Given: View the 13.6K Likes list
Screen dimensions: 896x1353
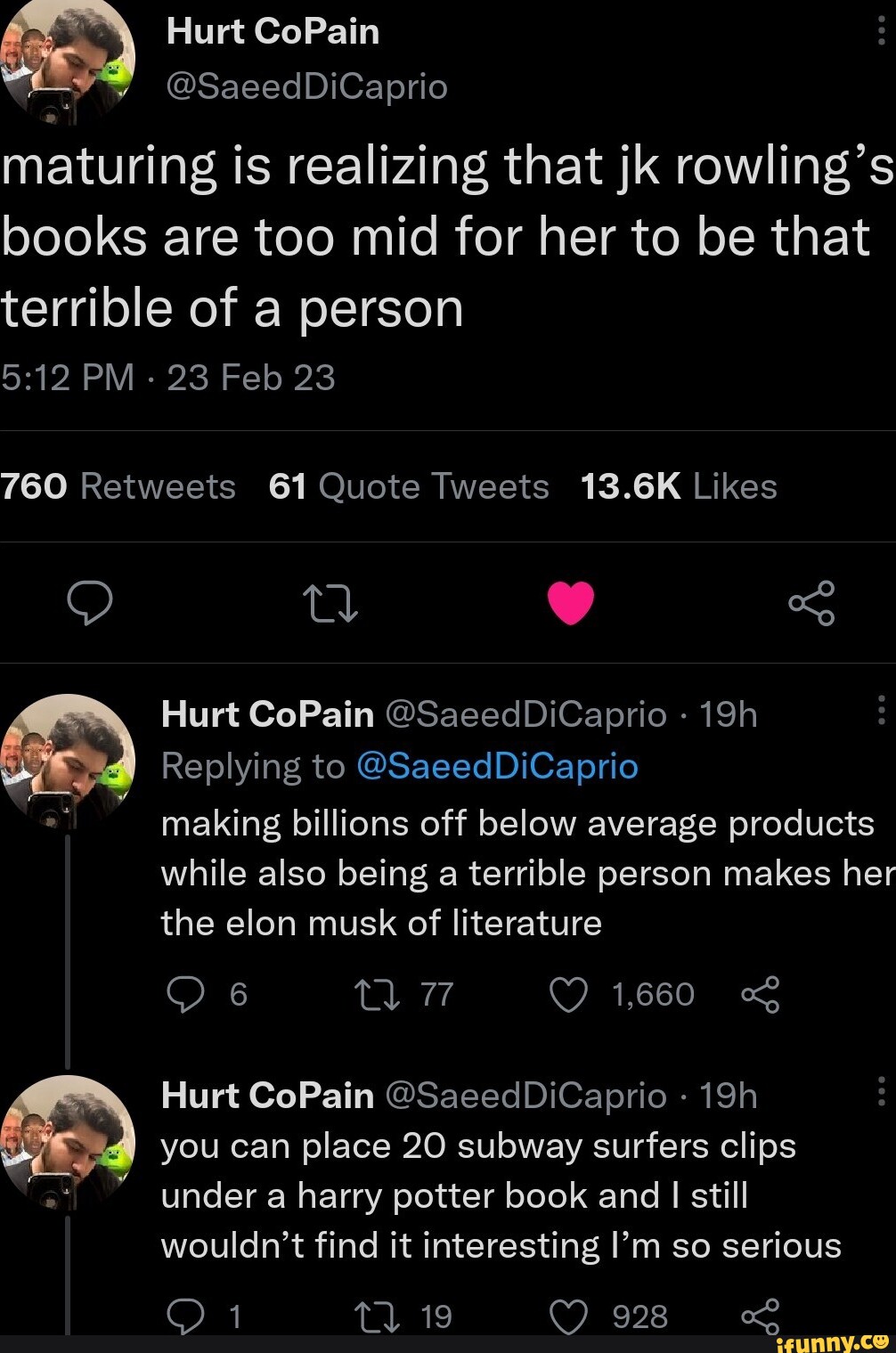Looking at the screenshot, I should coord(678,487).
